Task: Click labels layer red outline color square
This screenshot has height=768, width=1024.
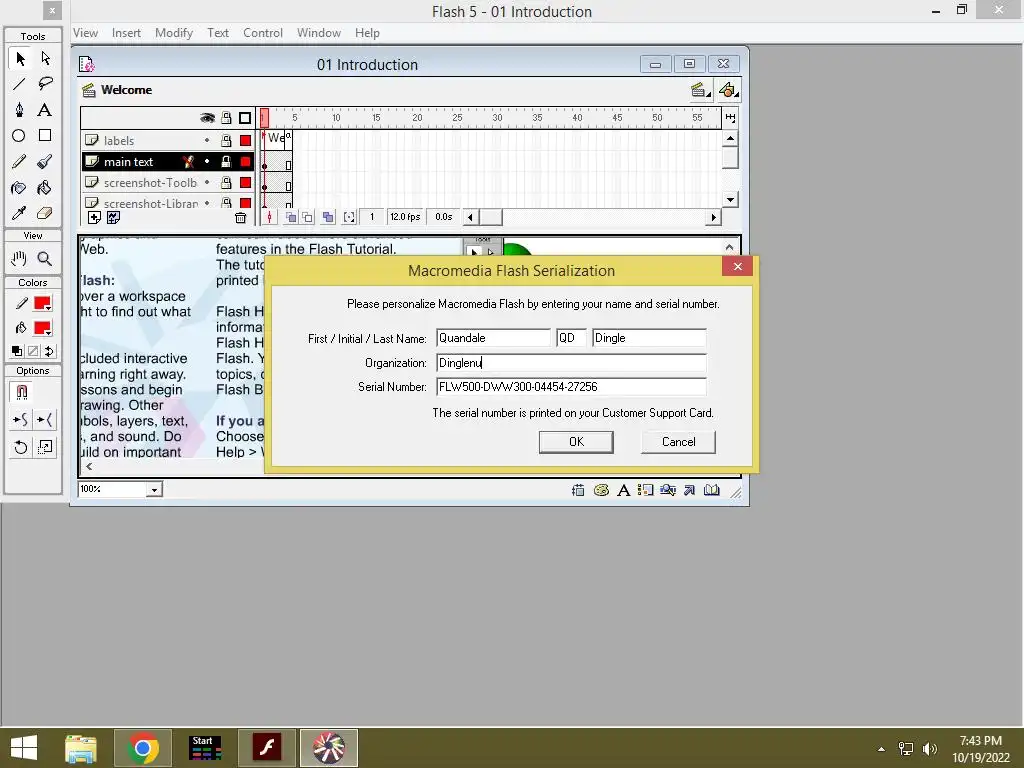Action: [x=246, y=140]
